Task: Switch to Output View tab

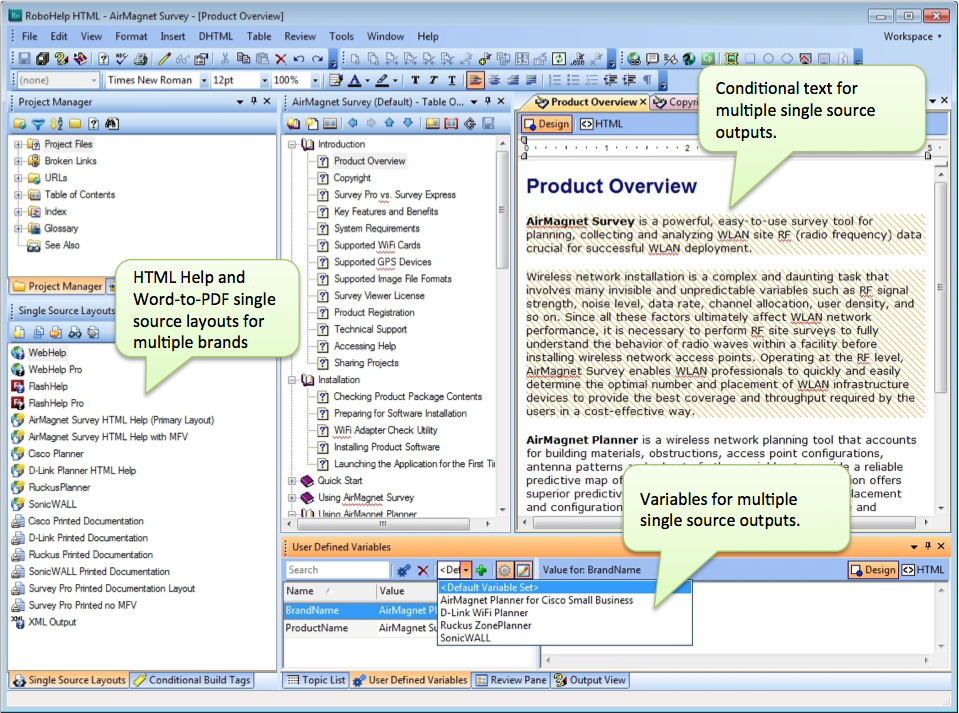Action: 590,680
